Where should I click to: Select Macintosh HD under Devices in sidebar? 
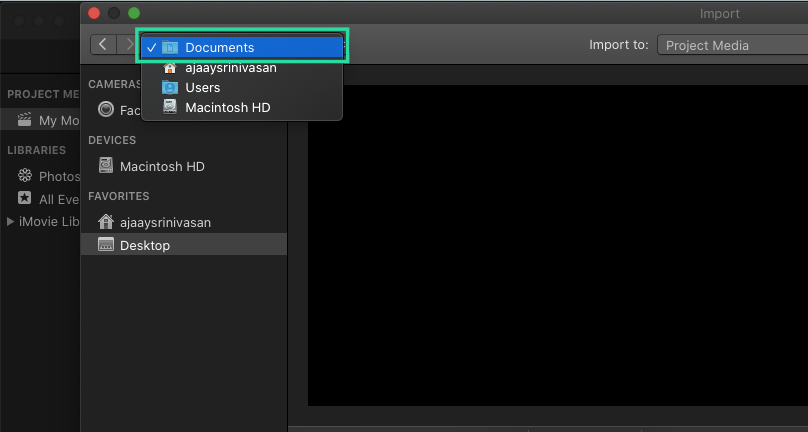[161, 166]
